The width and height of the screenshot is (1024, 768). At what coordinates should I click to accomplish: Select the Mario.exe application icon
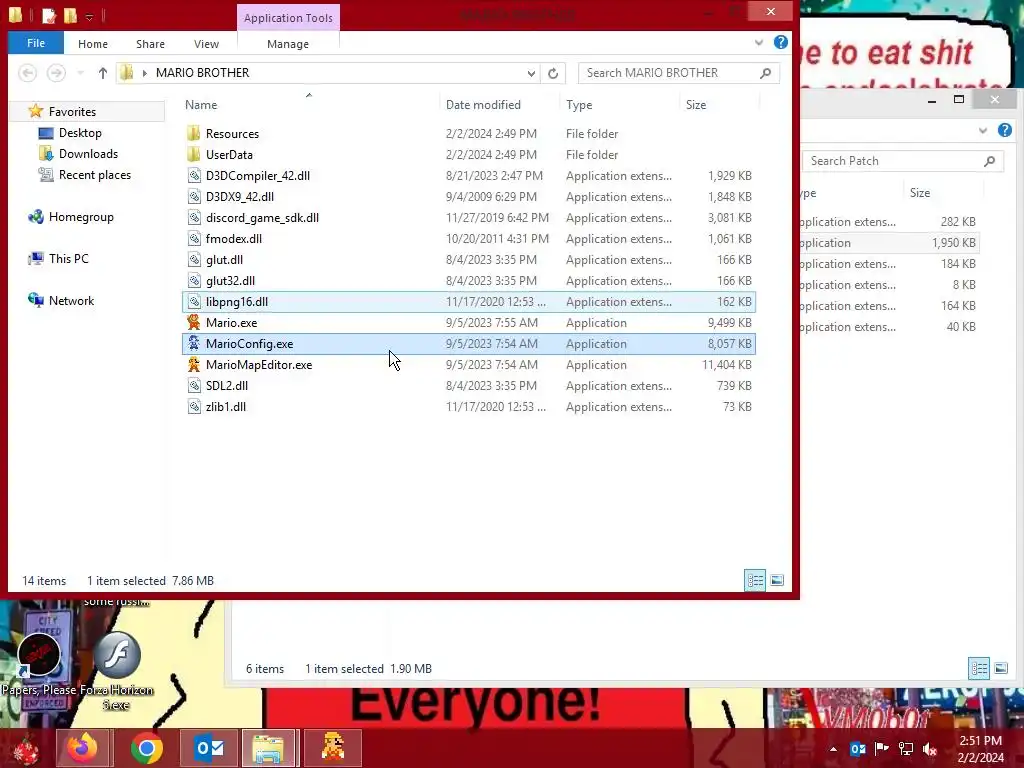click(x=193, y=322)
